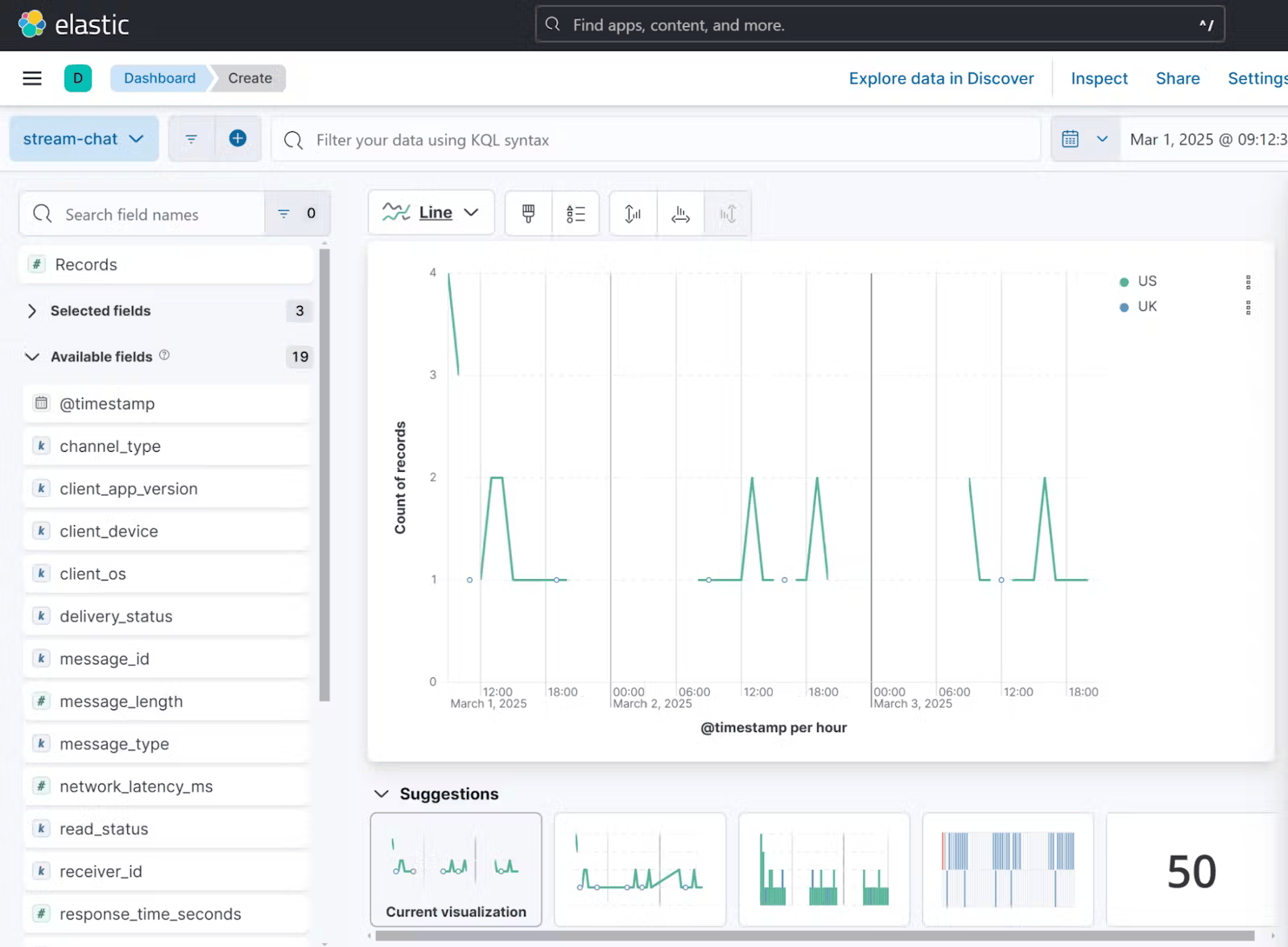The width and height of the screenshot is (1288, 947).
Task: Click number icon beside message_length
Action: coord(41,701)
